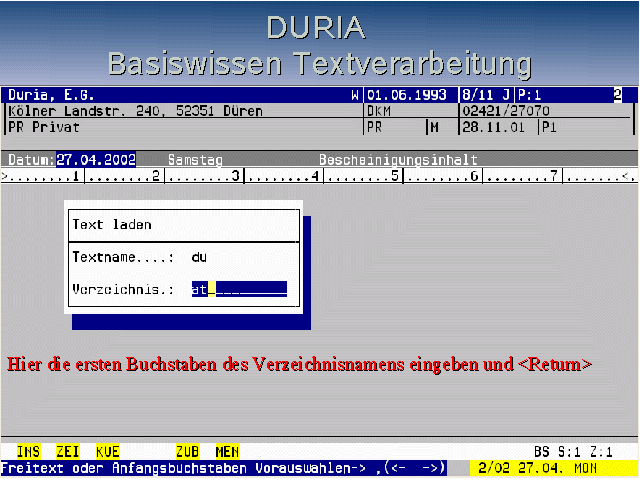
Task: Click the INS status indicator
Action: click(x=29, y=451)
